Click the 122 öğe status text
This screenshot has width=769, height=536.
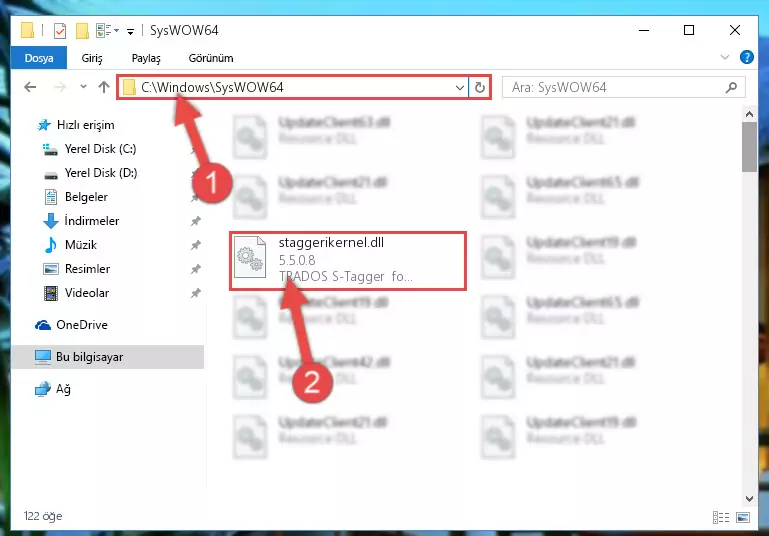(x=43, y=516)
